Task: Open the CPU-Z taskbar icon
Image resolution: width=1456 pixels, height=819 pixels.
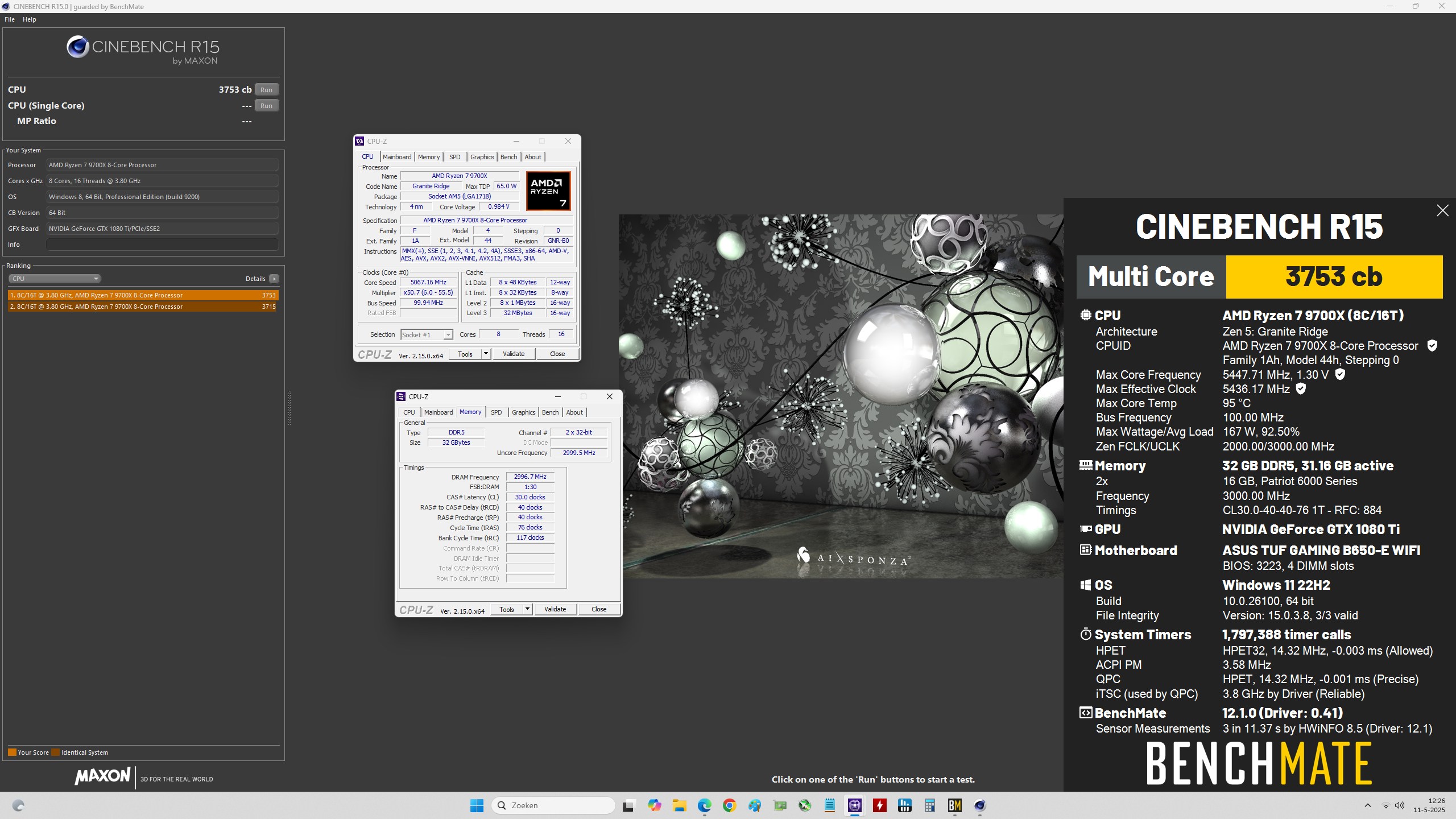Action: [x=854, y=805]
